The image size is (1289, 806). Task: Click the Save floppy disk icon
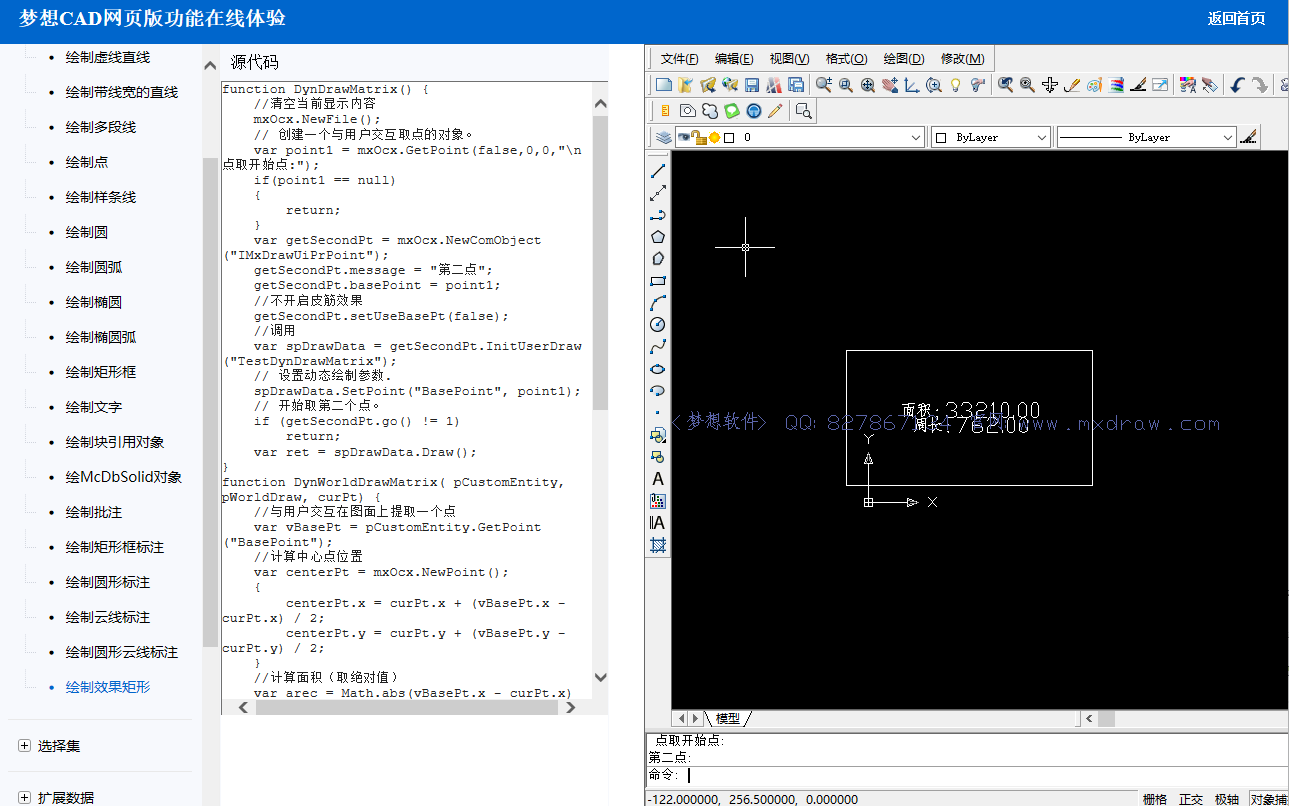(x=752, y=86)
